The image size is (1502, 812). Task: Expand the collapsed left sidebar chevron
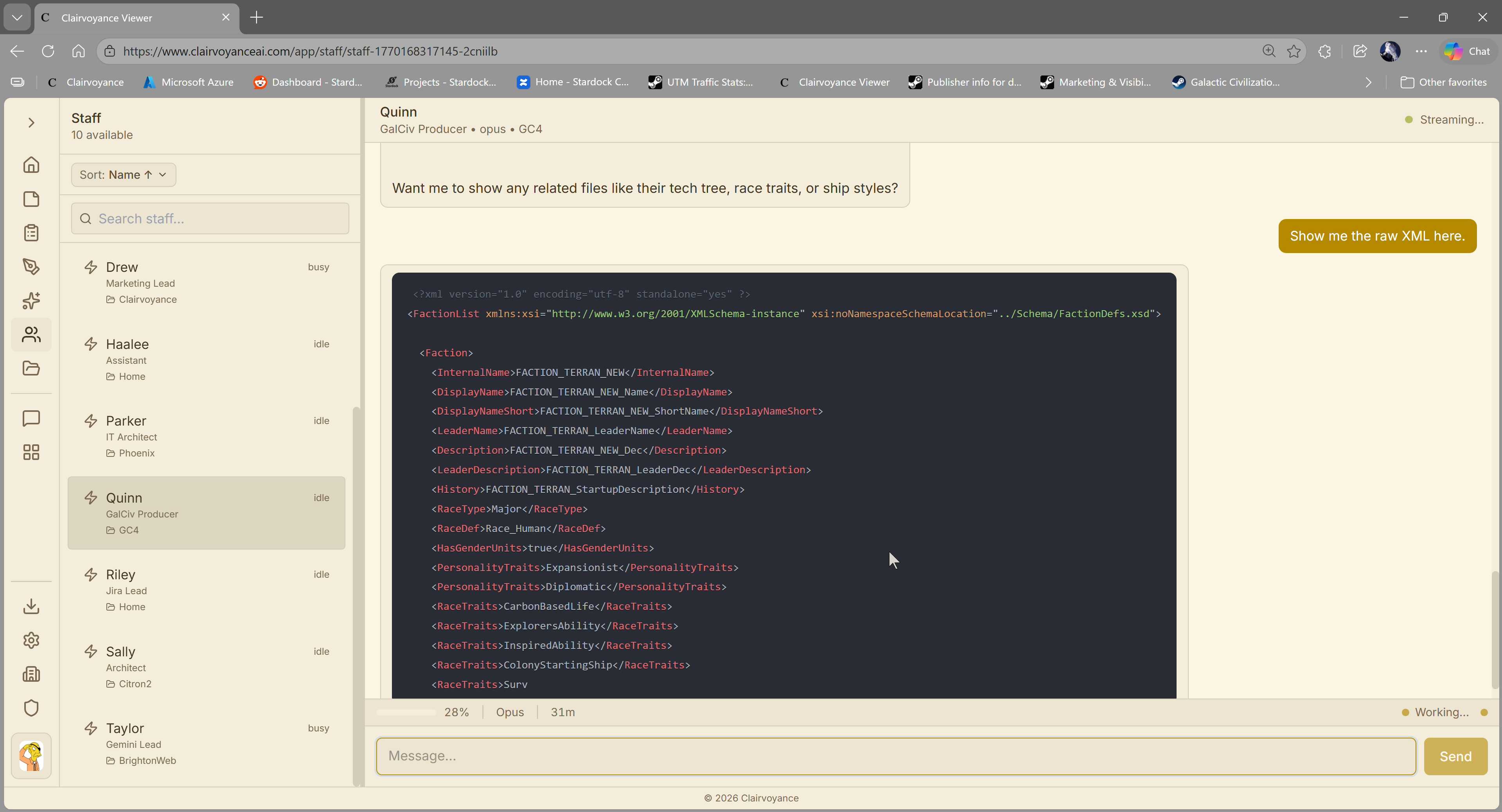pos(31,122)
